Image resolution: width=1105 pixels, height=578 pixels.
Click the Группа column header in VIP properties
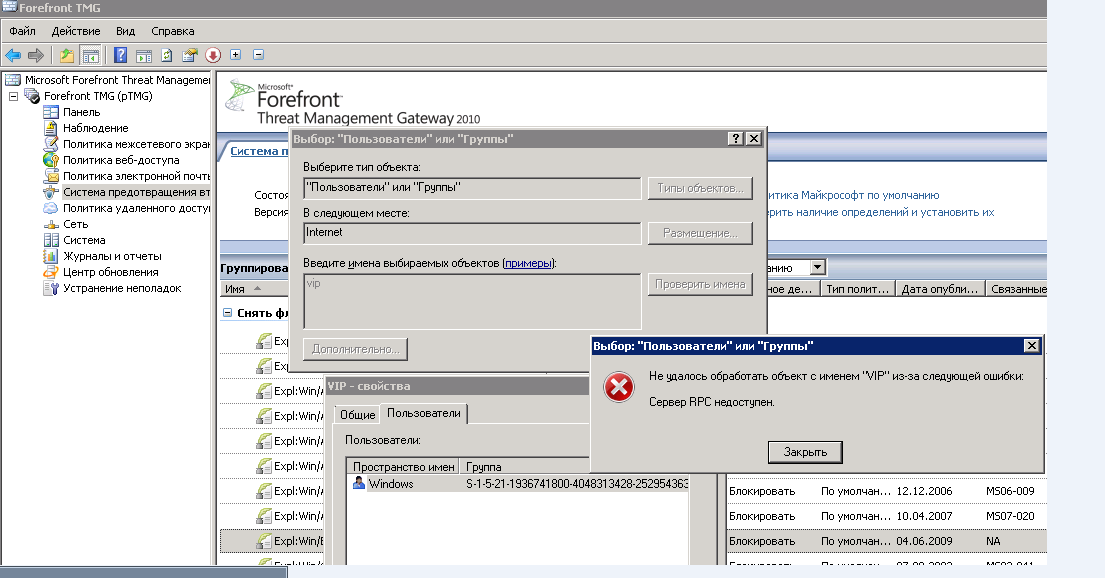pyautogui.click(x=524, y=467)
